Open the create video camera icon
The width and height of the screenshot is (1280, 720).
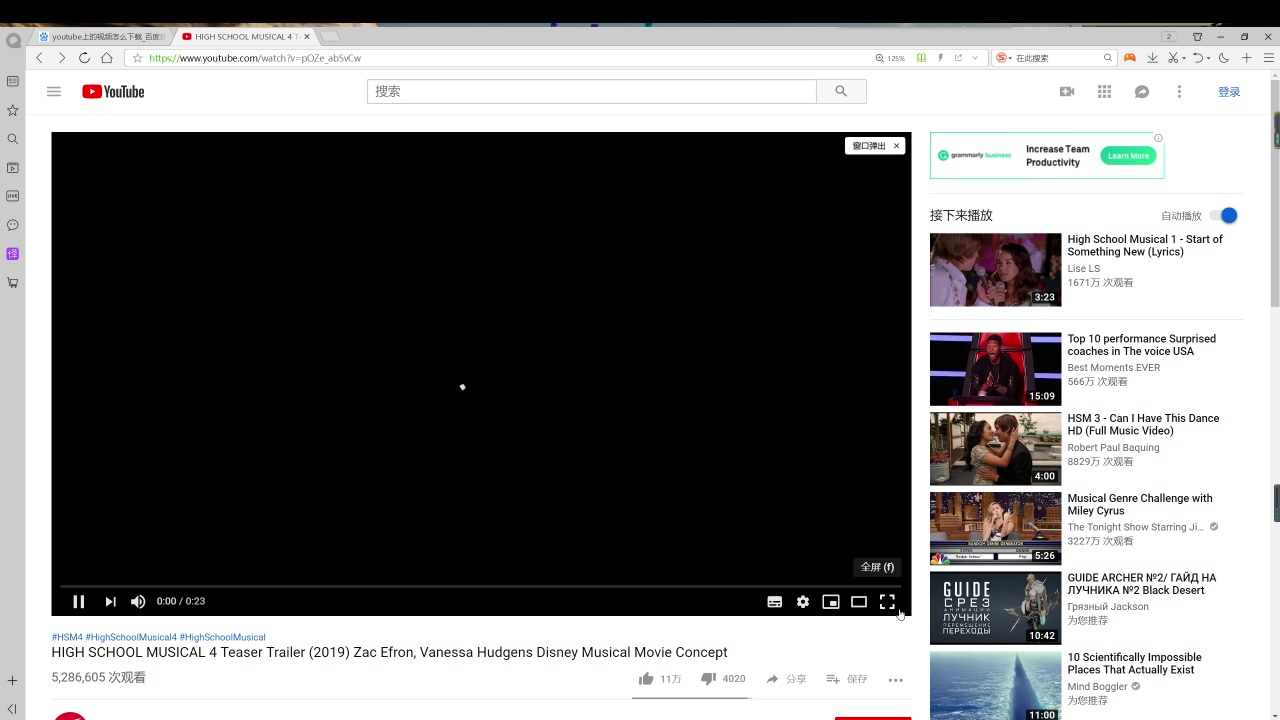[1067, 91]
